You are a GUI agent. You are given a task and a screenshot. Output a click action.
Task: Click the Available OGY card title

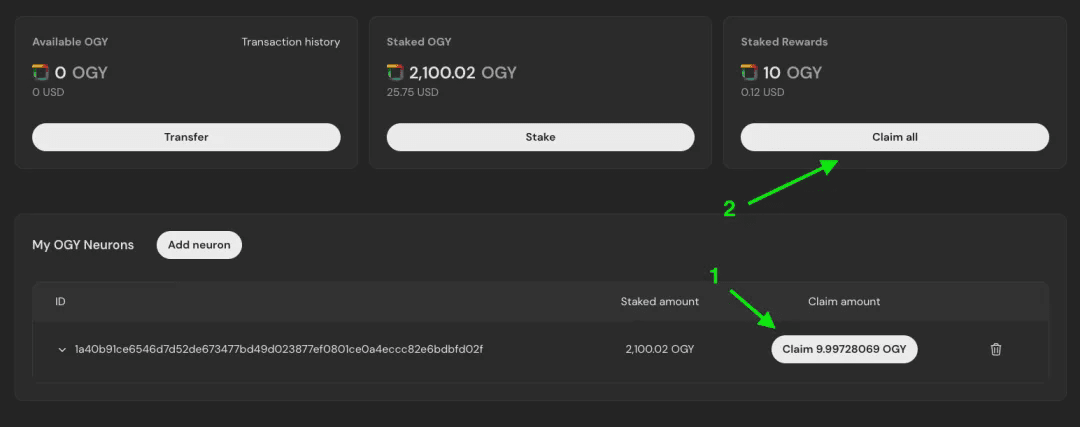tap(70, 42)
